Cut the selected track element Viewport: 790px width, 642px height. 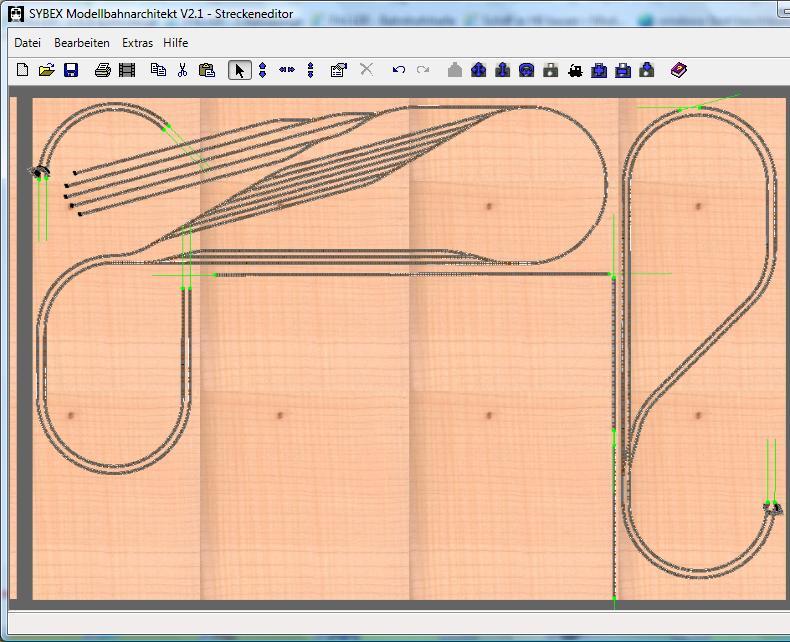point(182,70)
